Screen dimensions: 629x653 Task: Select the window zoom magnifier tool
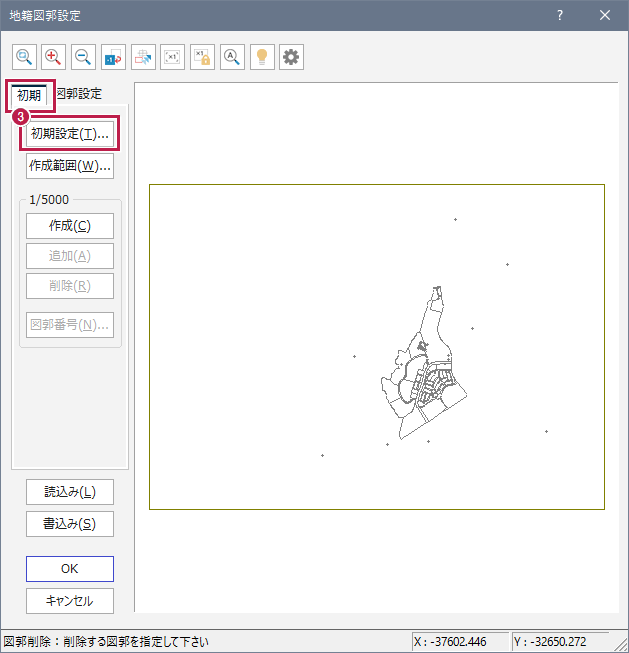24,57
